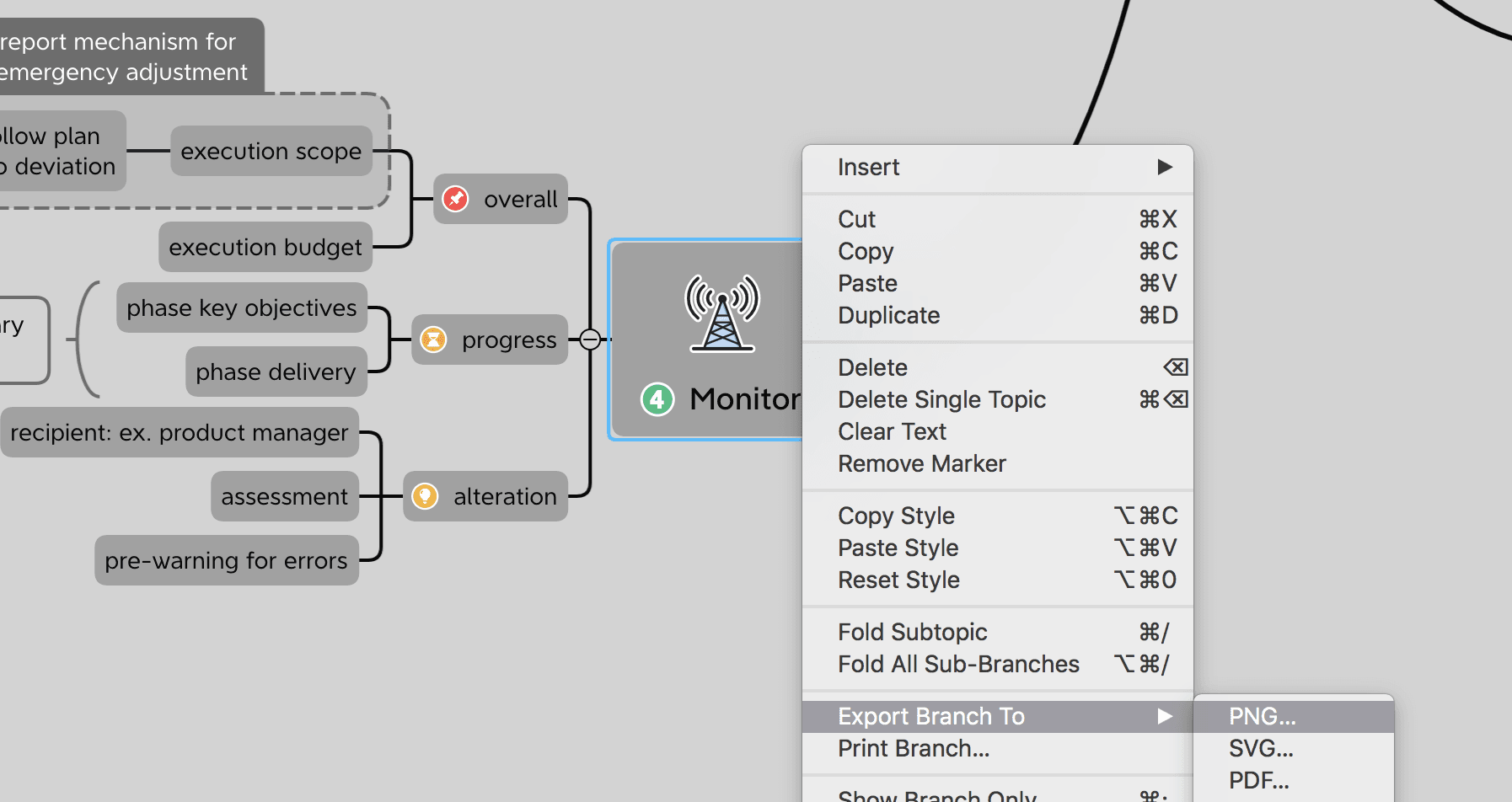
Task: Export branch as SVG...
Action: (x=1294, y=748)
